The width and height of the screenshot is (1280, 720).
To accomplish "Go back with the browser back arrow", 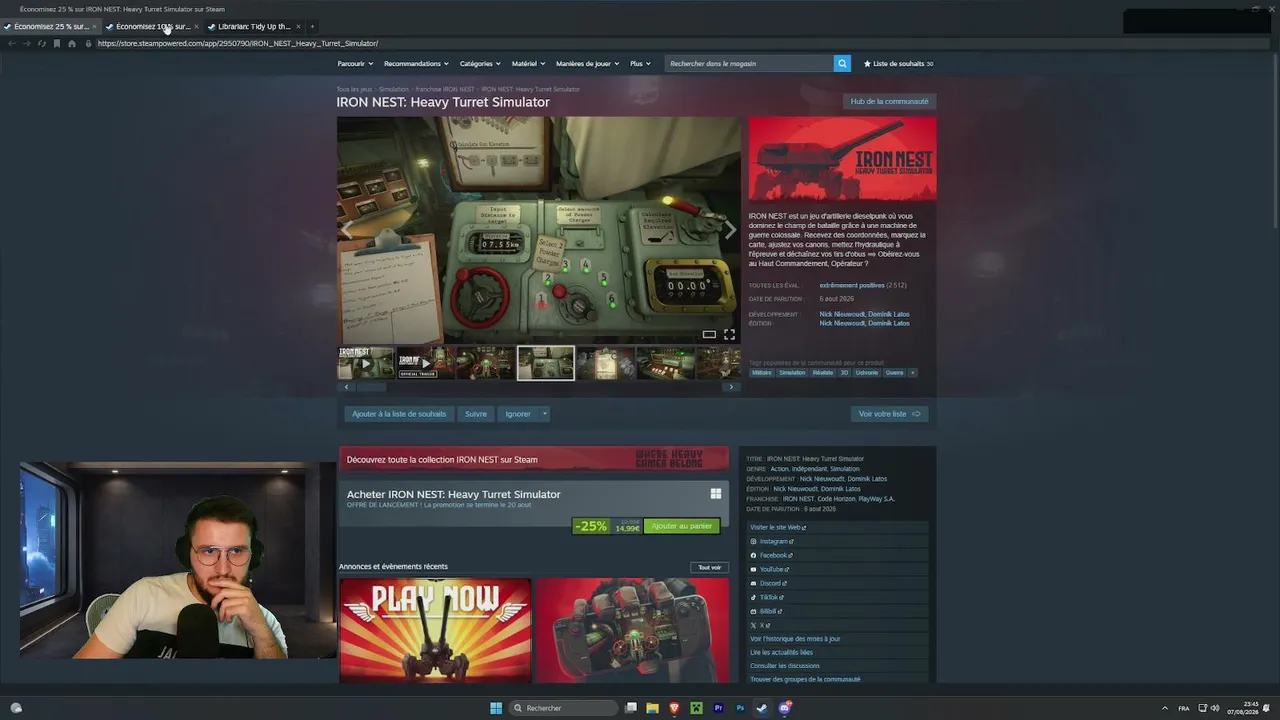I will point(12,43).
